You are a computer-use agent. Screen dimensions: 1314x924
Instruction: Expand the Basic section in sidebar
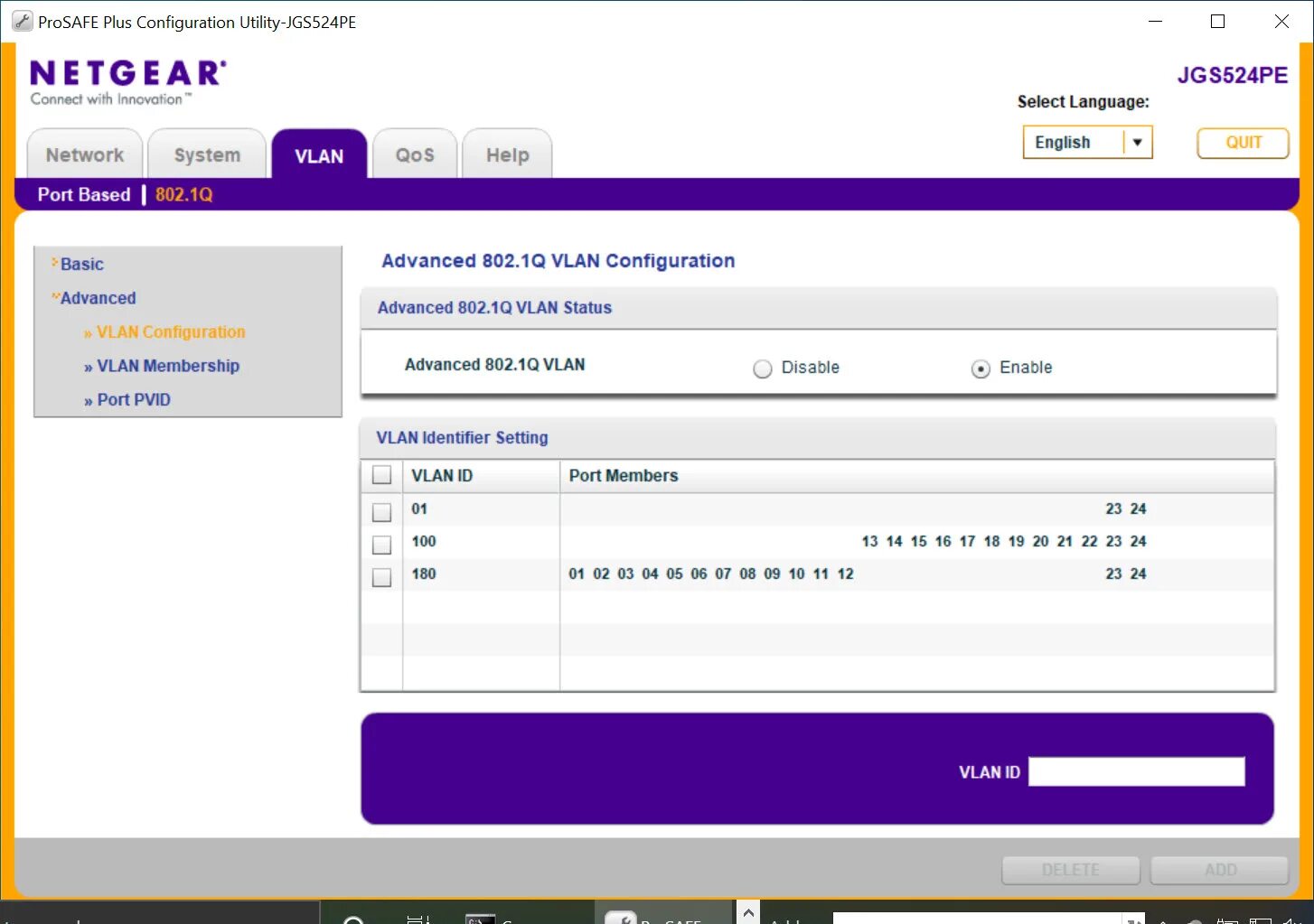[x=81, y=264]
